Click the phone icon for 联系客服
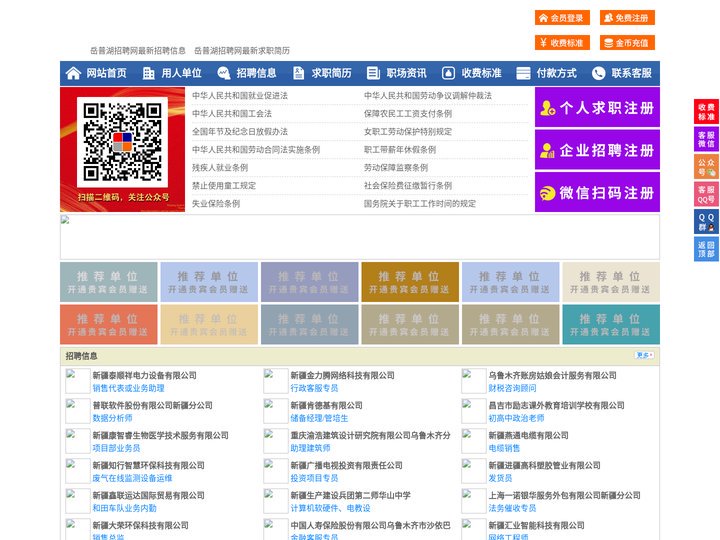Screen dimensions: 720x540 click(x=598, y=73)
